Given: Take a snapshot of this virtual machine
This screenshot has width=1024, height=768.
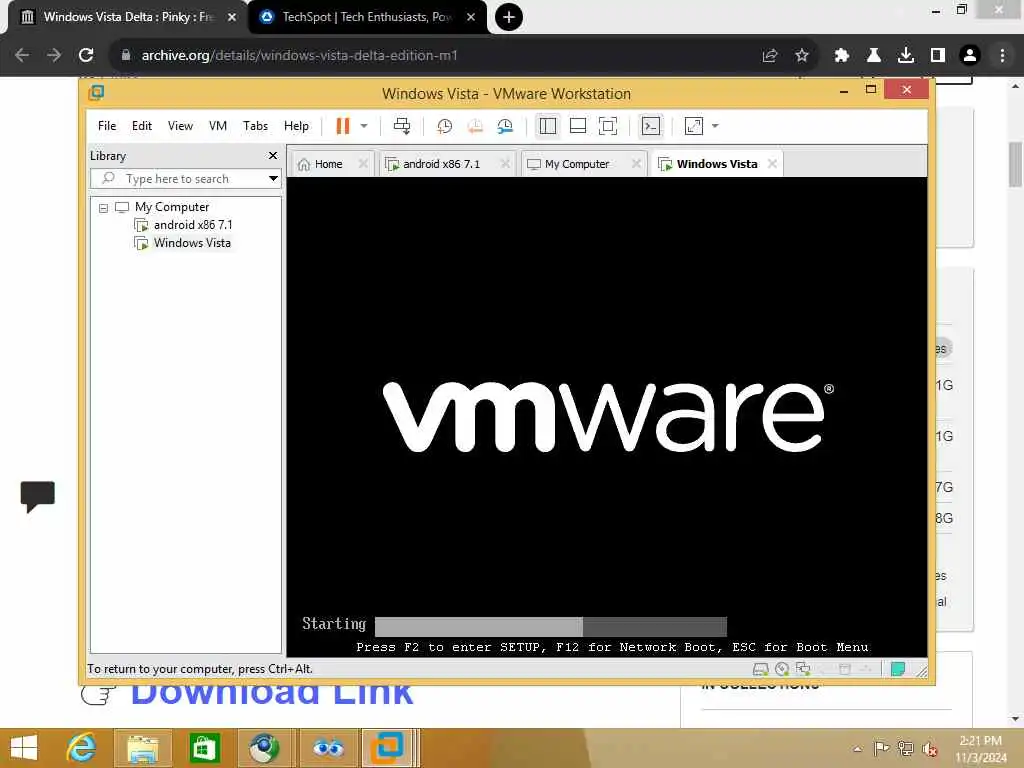Looking at the screenshot, I should point(445,126).
